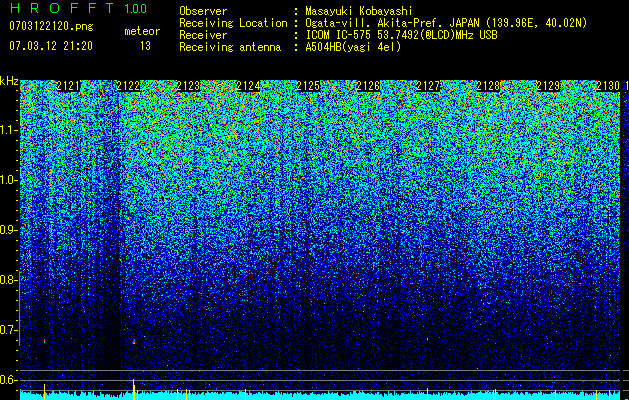Click the 2129 time marker
Screen dimensions: 629x400
(x=548, y=86)
